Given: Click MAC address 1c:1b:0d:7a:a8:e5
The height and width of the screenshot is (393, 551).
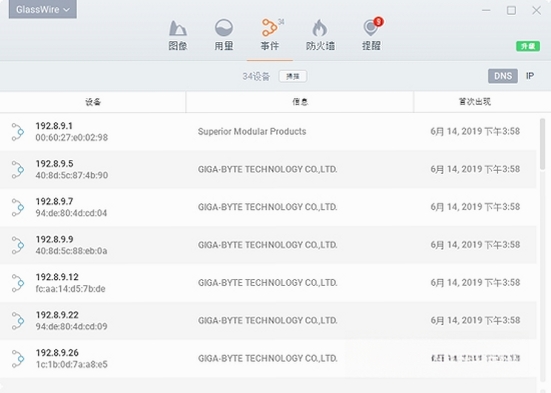Looking at the screenshot, I should [x=71, y=364].
